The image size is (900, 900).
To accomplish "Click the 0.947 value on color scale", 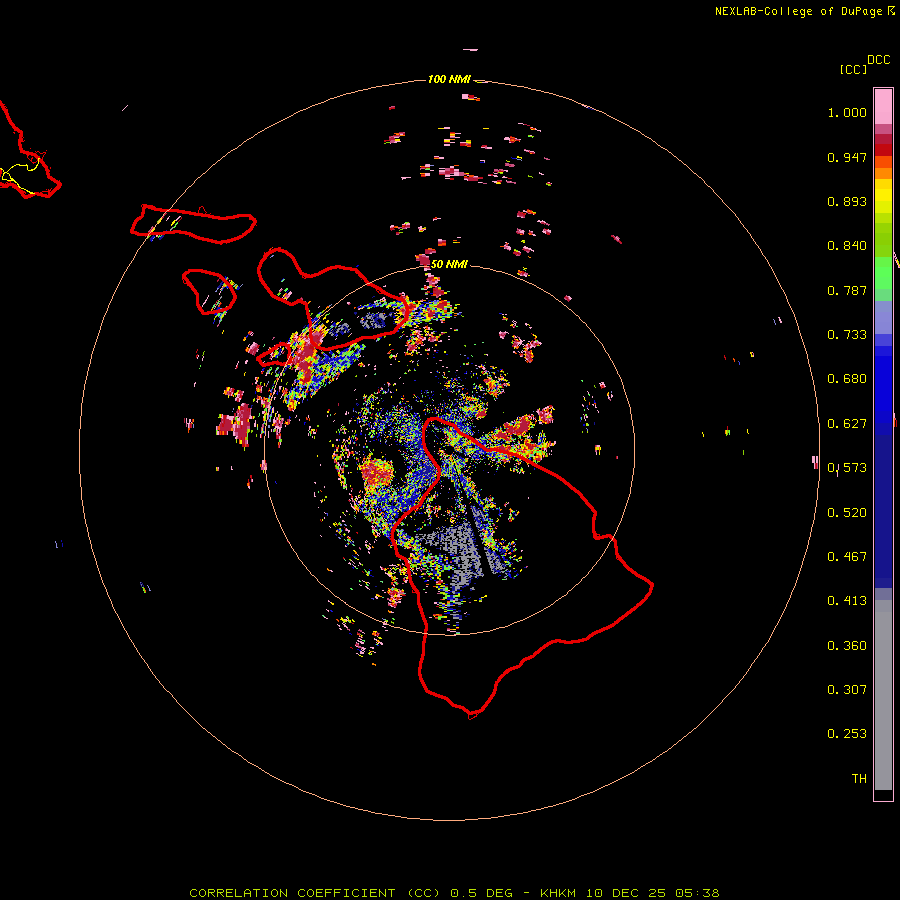I will coord(847,157).
